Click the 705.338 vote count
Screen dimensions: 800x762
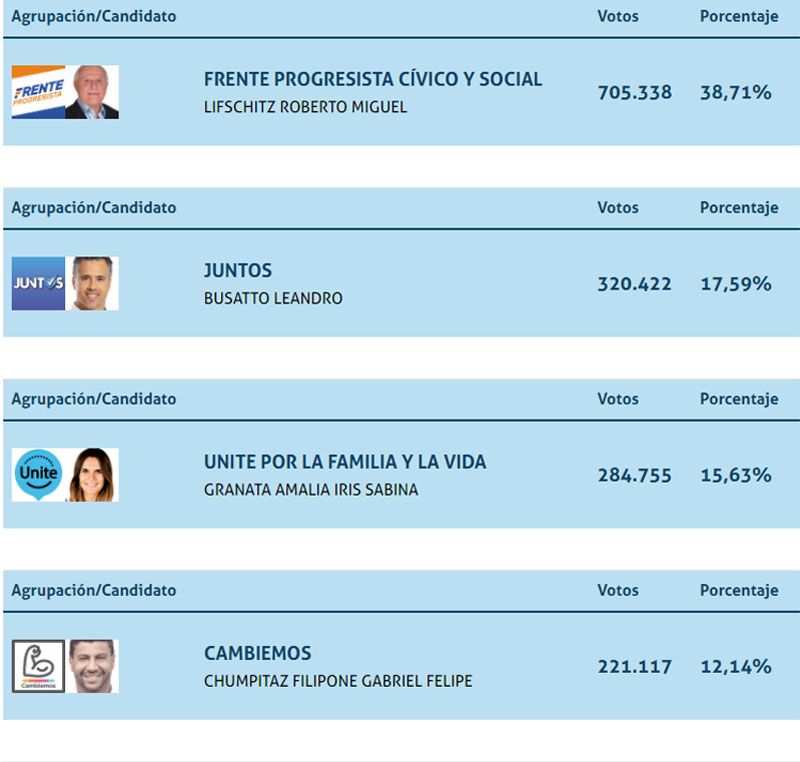click(635, 93)
